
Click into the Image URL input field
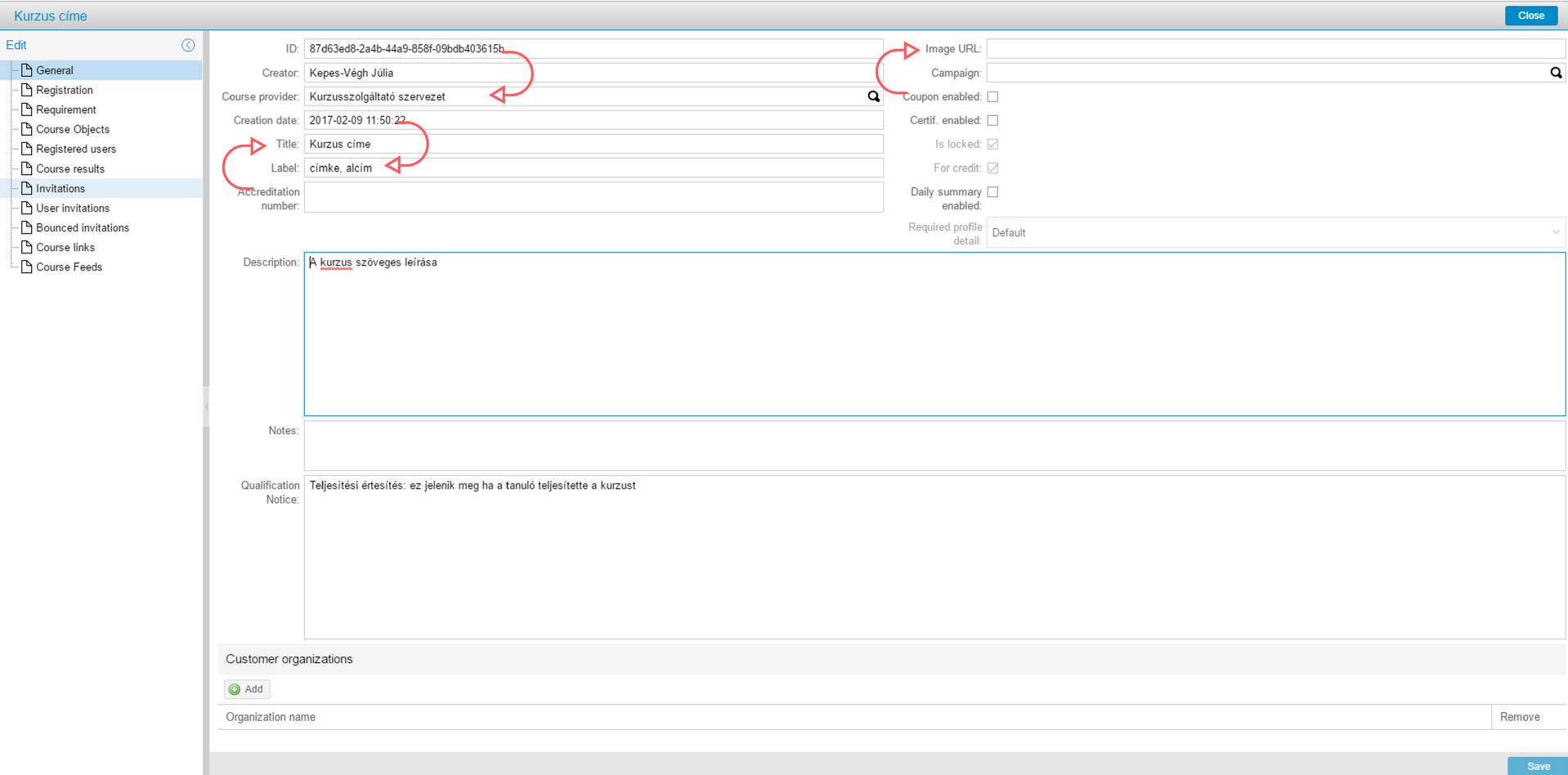[1275, 49]
